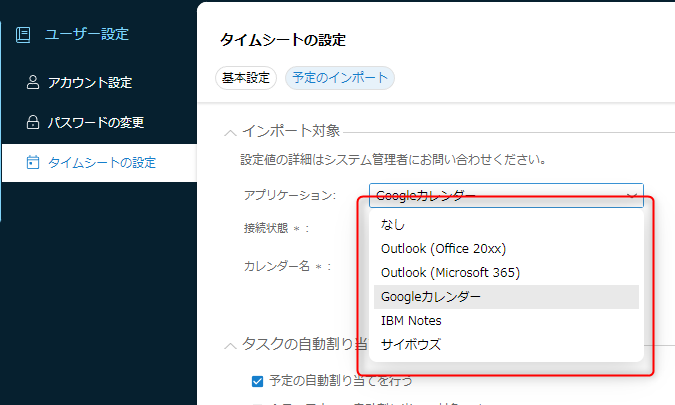Collapse the タスクの自動割り当て section chevron

coord(230,345)
